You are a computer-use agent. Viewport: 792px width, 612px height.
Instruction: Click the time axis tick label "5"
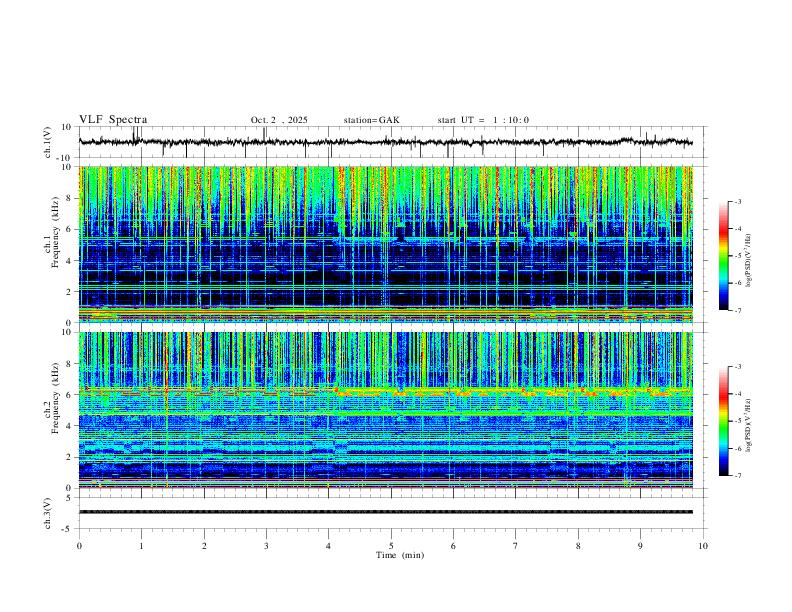click(391, 546)
